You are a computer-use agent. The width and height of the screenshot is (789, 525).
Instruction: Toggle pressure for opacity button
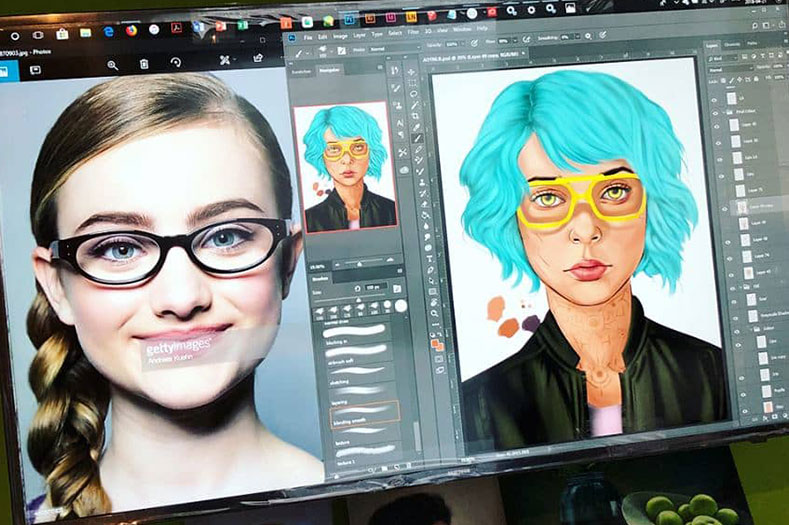point(474,43)
